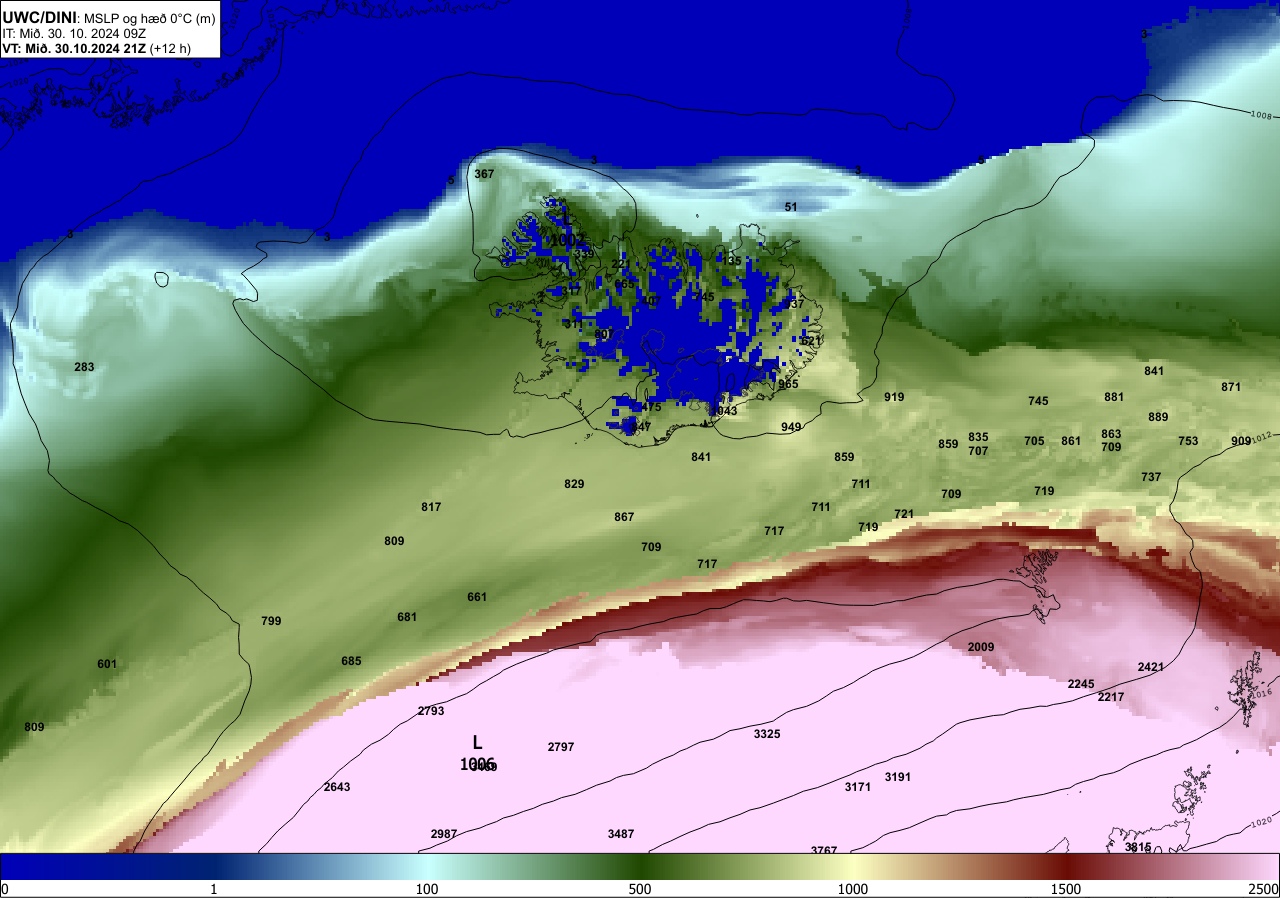The width and height of the screenshot is (1280, 898).
Task: Click the 919 height value
Action: click(894, 397)
